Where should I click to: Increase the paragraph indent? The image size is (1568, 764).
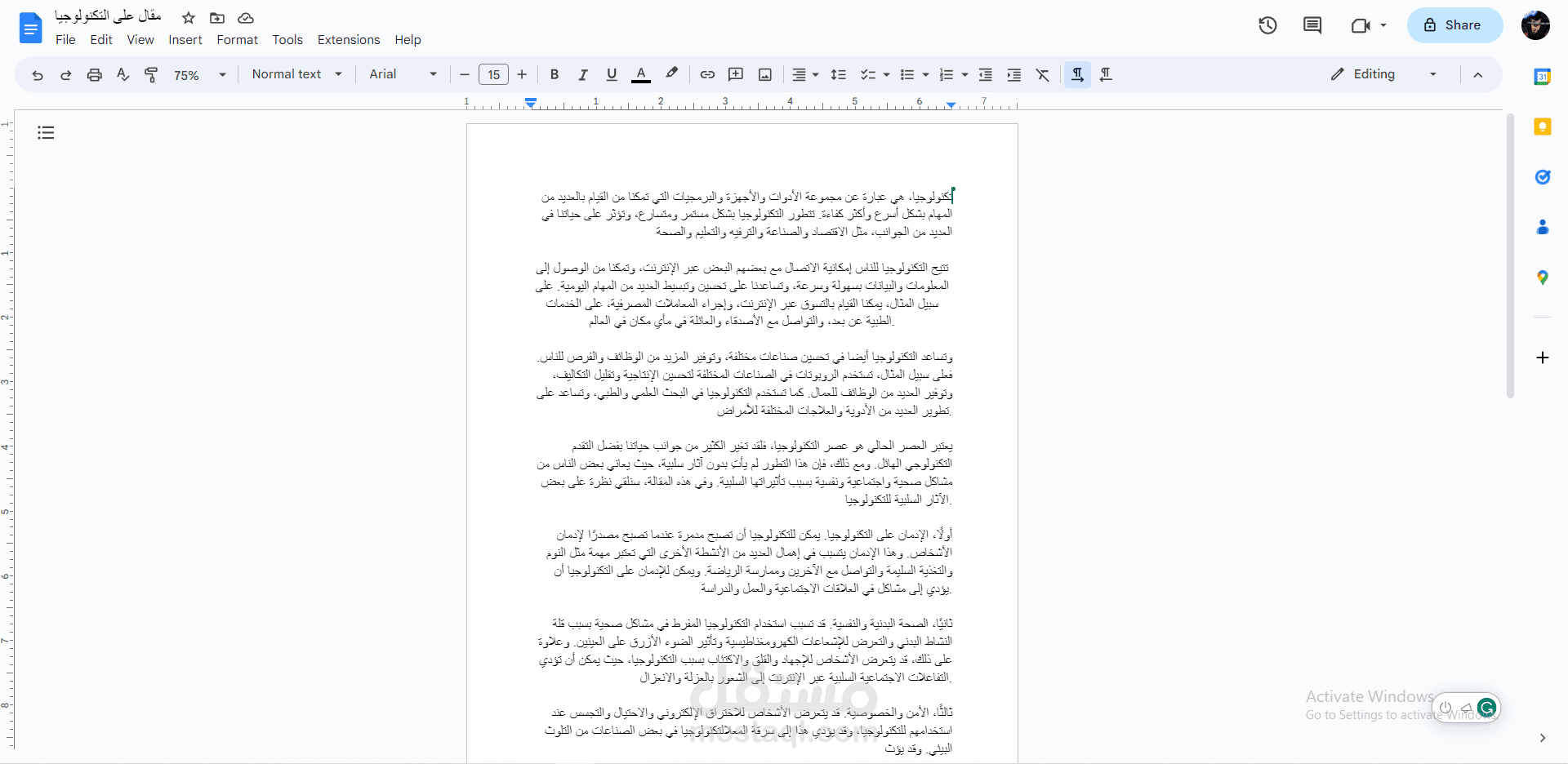[x=1014, y=74]
